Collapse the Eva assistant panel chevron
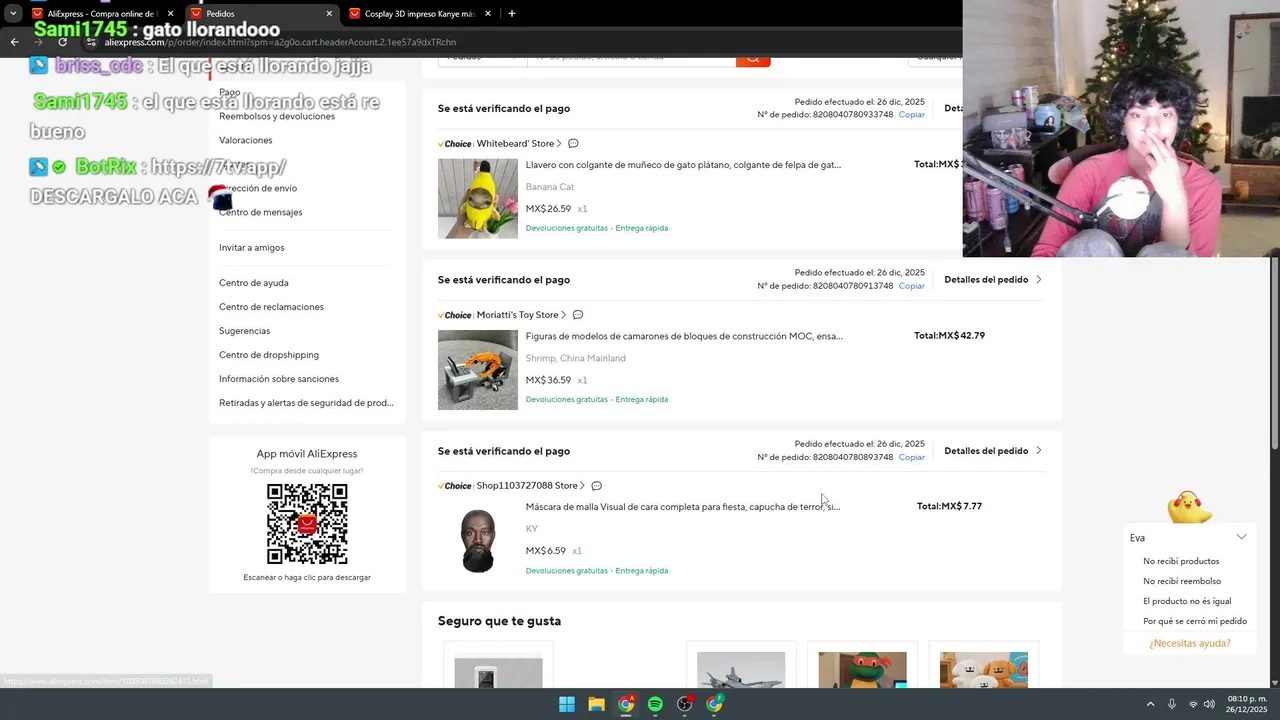Image resolution: width=1280 pixels, height=720 pixels. coord(1241,537)
